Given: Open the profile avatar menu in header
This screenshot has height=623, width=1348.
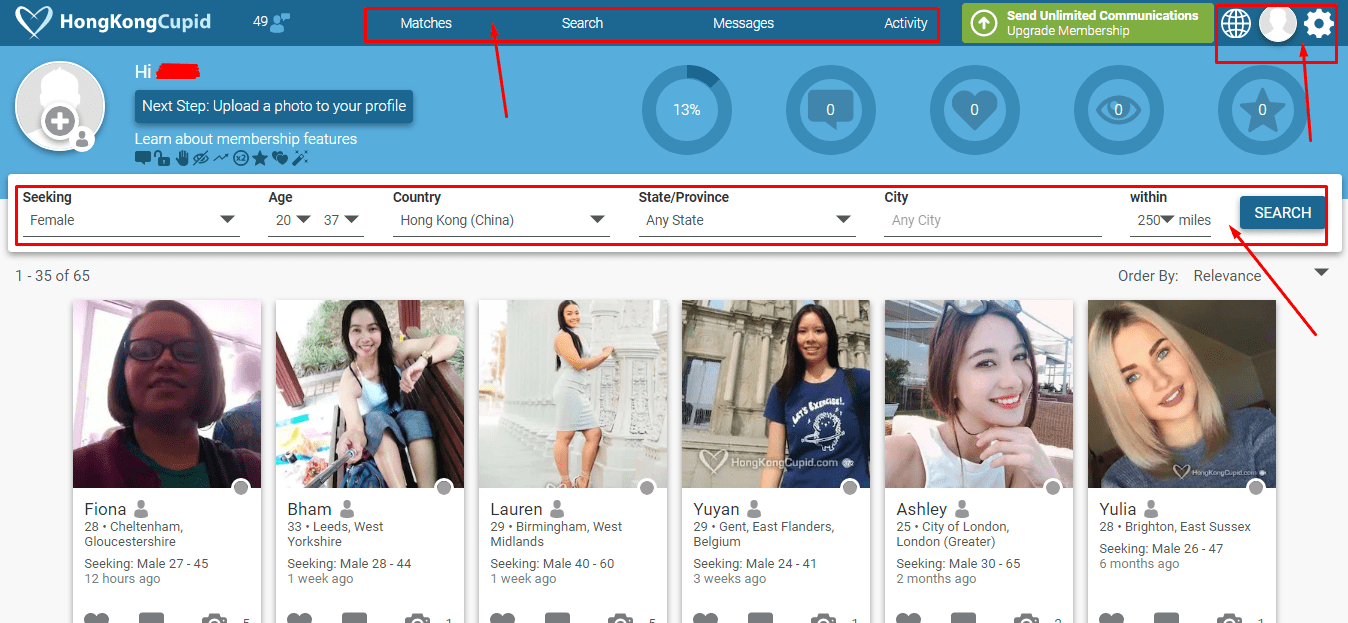Looking at the screenshot, I should pos(1277,23).
